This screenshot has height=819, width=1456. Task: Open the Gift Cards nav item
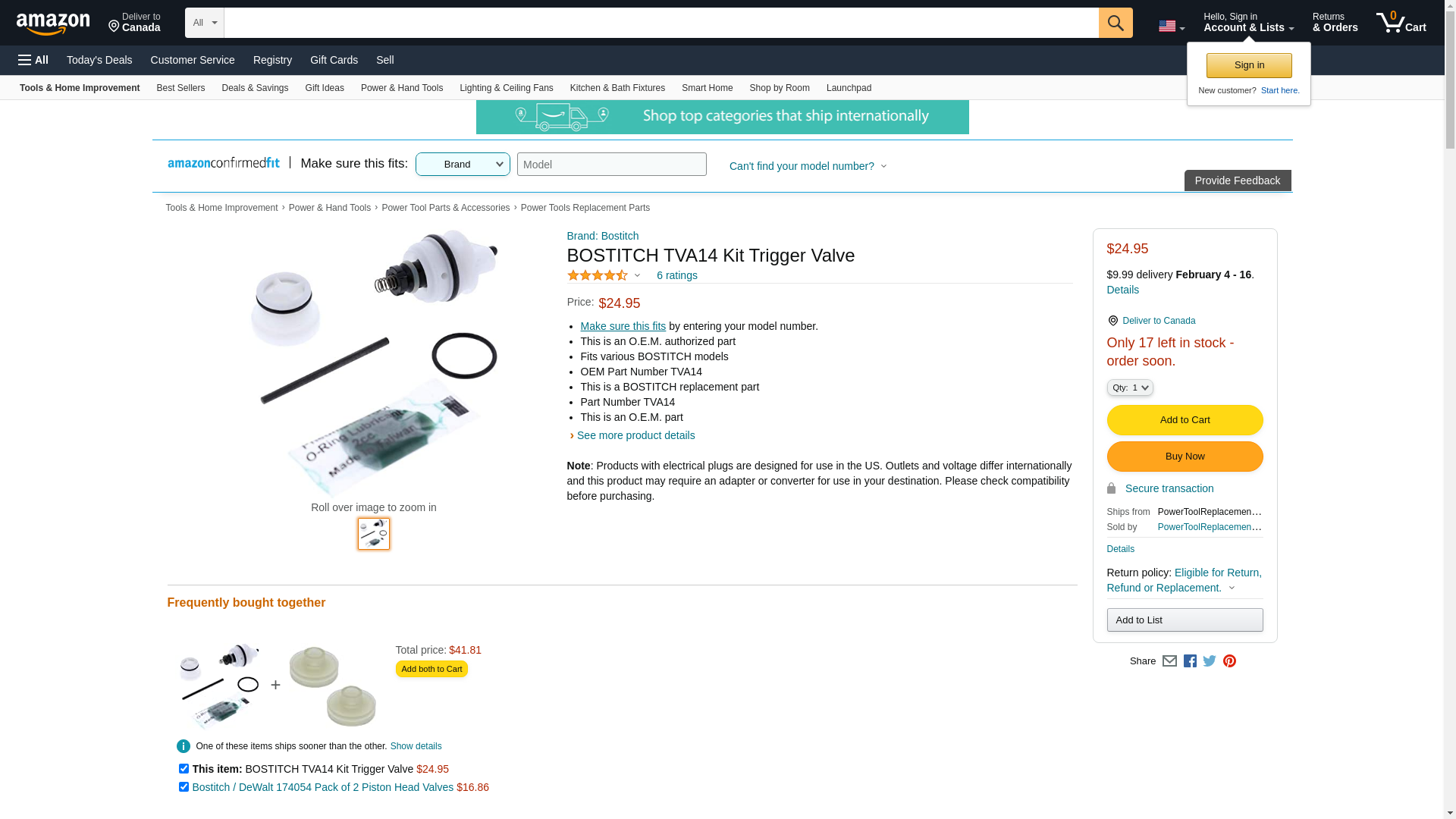334,60
